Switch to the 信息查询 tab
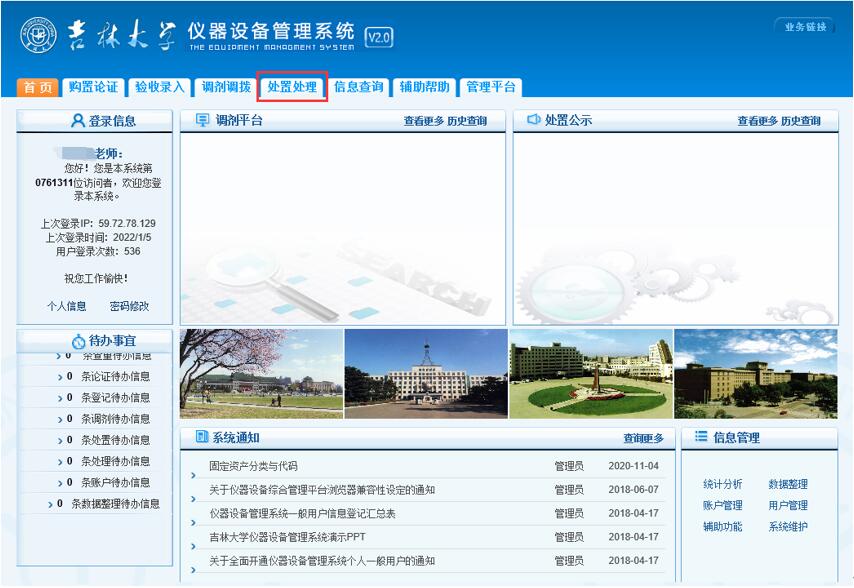The width and height of the screenshot is (854, 588). click(358, 87)
